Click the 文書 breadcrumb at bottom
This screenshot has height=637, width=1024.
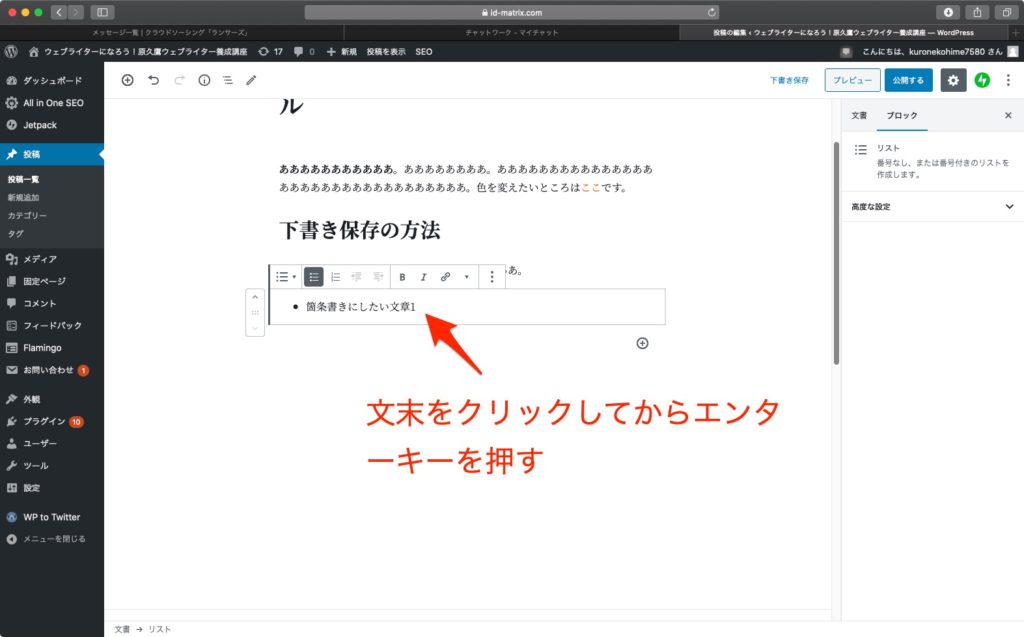(122, 629)
